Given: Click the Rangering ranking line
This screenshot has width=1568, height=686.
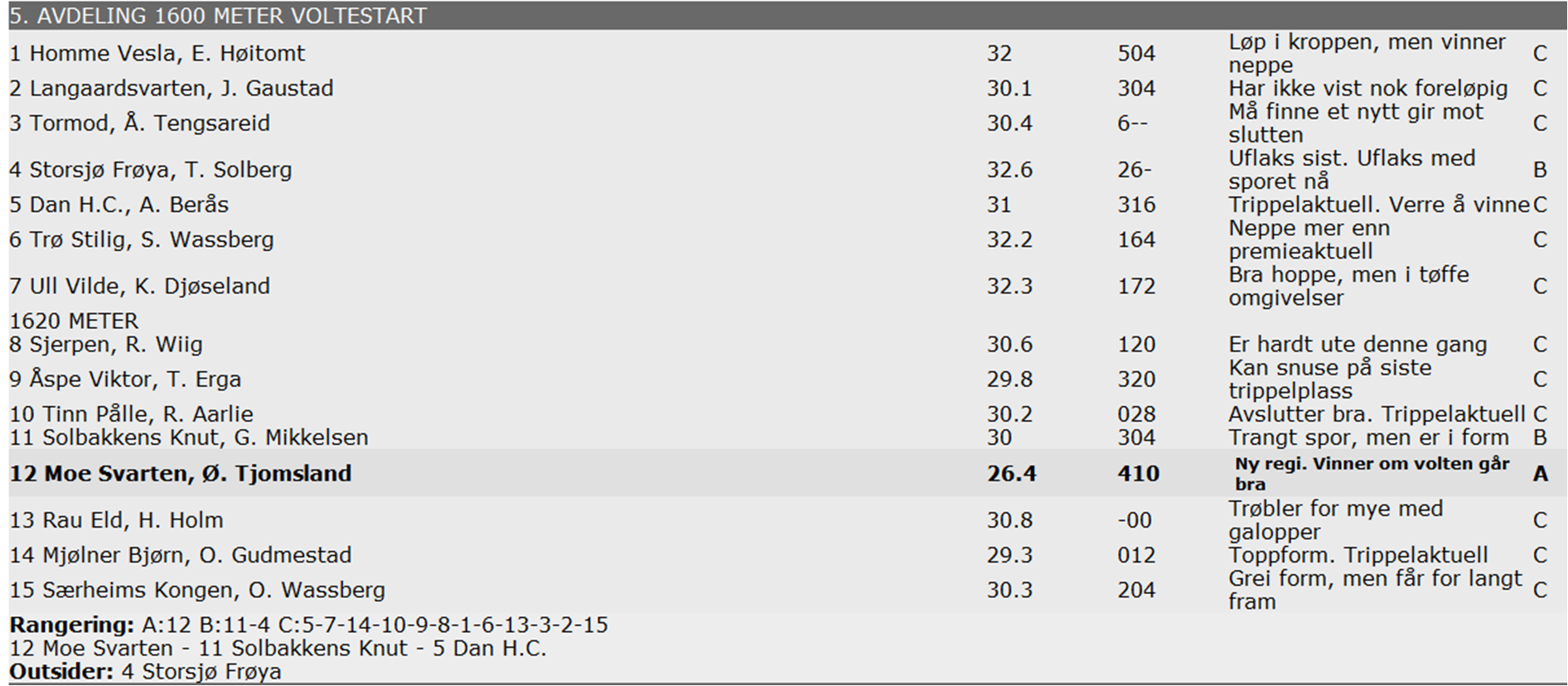Looking at the screenshot, I should [308, 625].
